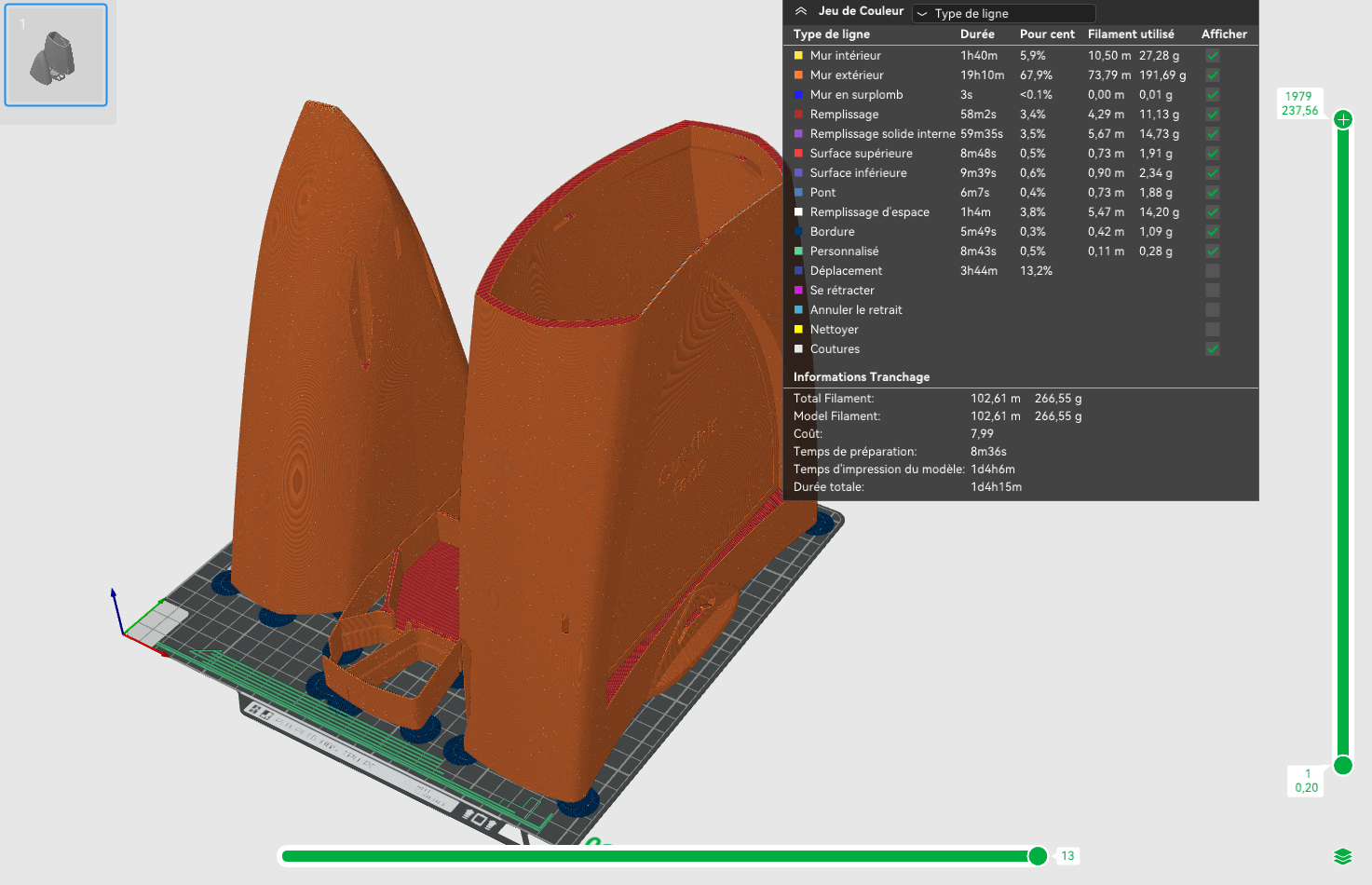Screen dimensions: 1372x885
Task: Click the Model Filament weight 266,55 g
Action: [1058, 416]
